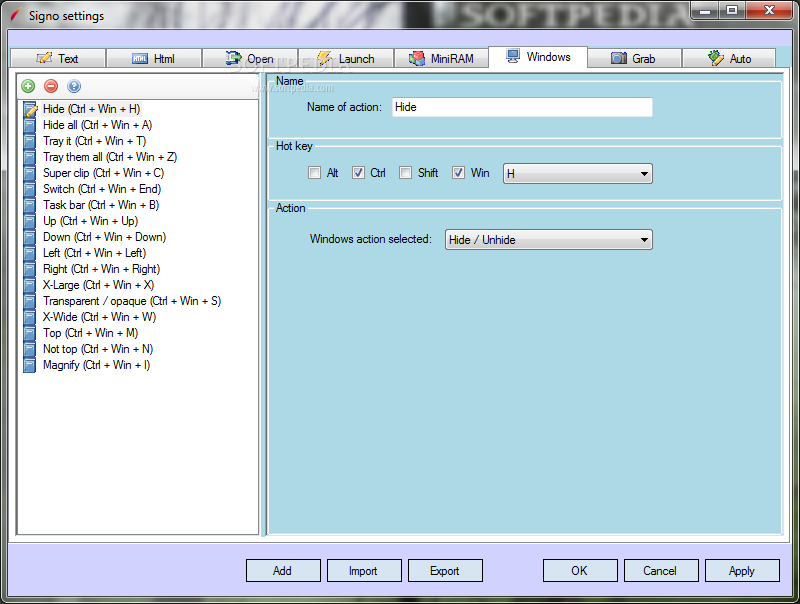Select 'Up (Ctrl + Win + Up)' entry
This screenshot has height=604, width=800.
(90, 221)
